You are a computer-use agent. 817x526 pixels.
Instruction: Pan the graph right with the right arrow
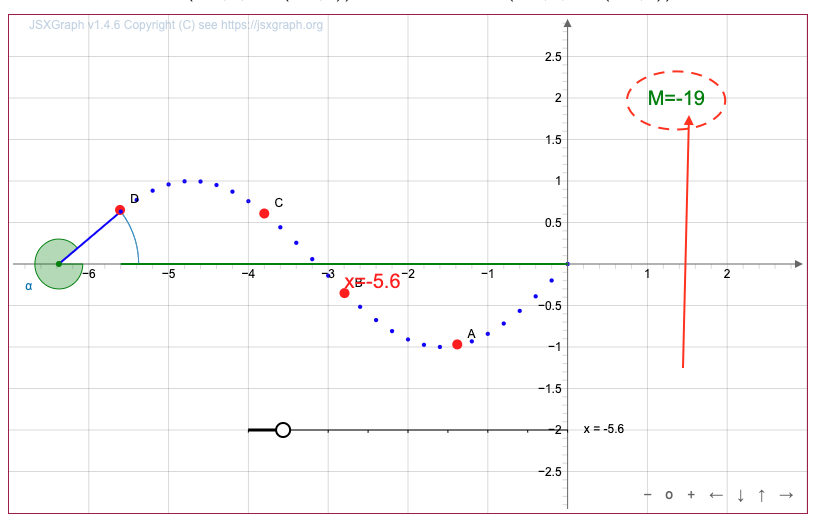(x=786, y=495)
